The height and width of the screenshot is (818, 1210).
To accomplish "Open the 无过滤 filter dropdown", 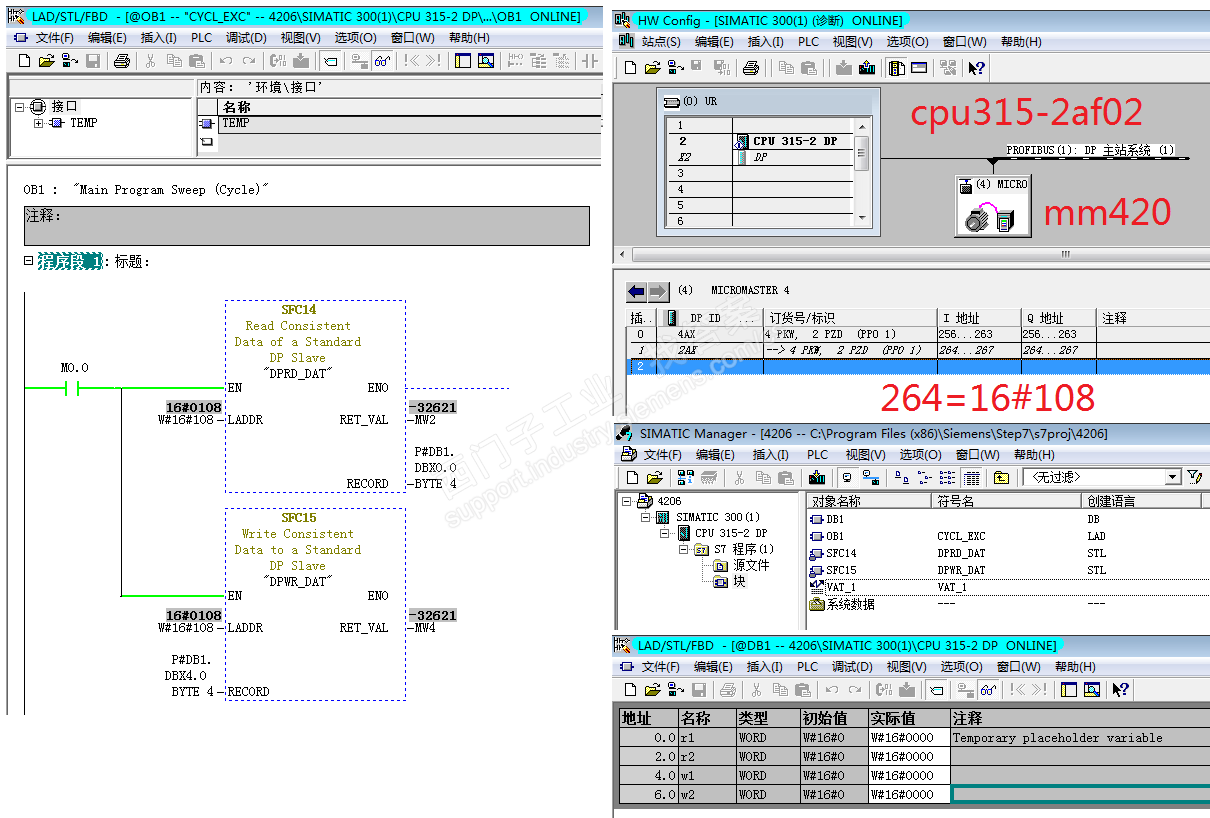I will click(x=1172, y=478).
